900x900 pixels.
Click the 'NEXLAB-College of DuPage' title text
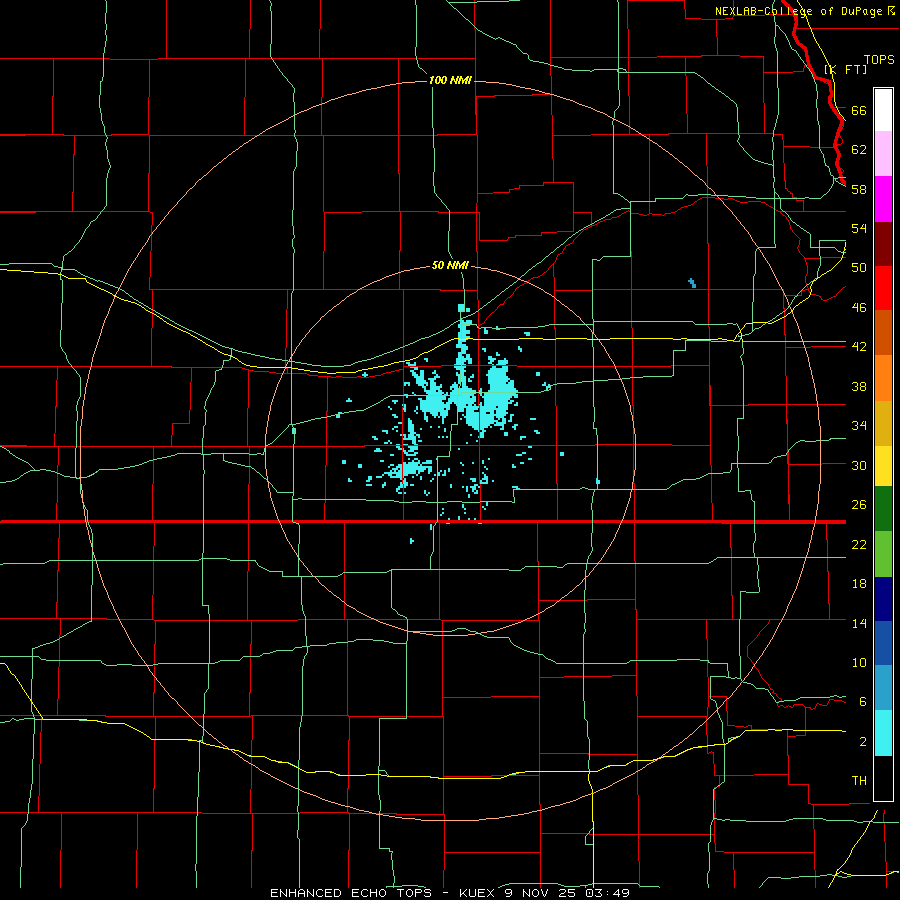[x=800, y=11]
